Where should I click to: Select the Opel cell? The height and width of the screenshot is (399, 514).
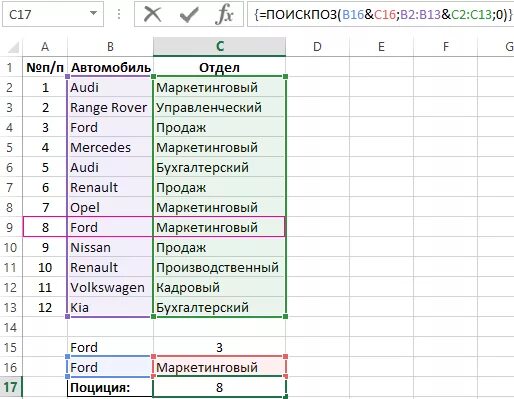(x=110, y=207)
